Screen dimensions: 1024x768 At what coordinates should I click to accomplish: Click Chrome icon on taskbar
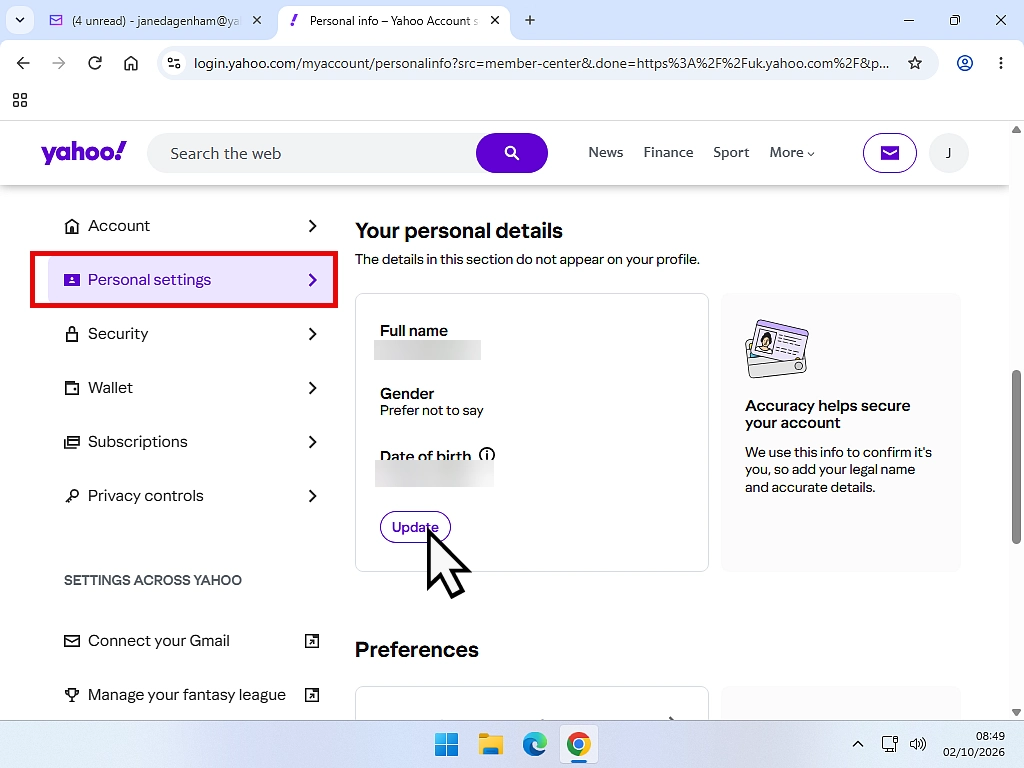(x=579, y=744)
